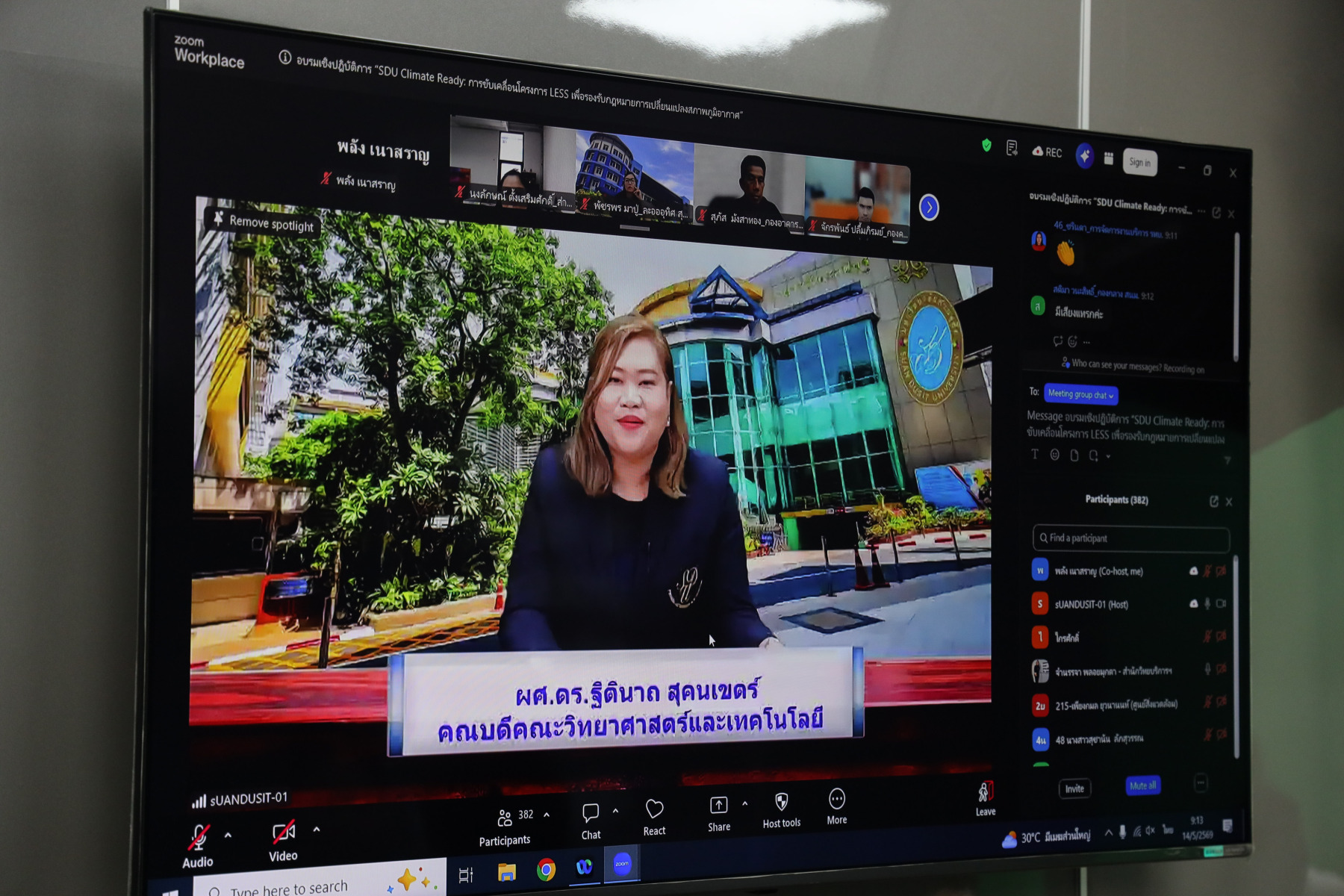Image resolution: width=1344 pixels, height=896 pixels.
Task: Open File Explorer from the taskbar
Action: pos(507,872)
